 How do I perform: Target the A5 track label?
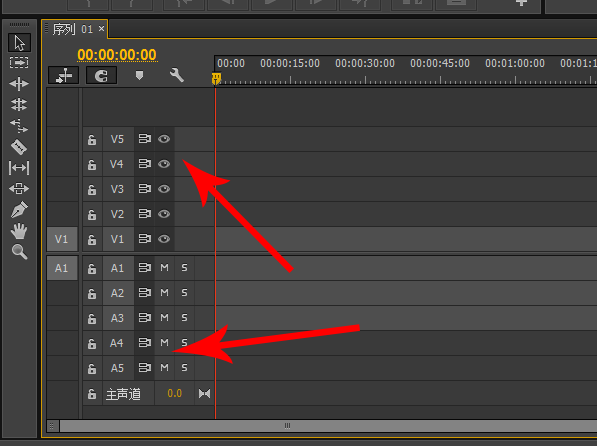(x=118, y=368)
